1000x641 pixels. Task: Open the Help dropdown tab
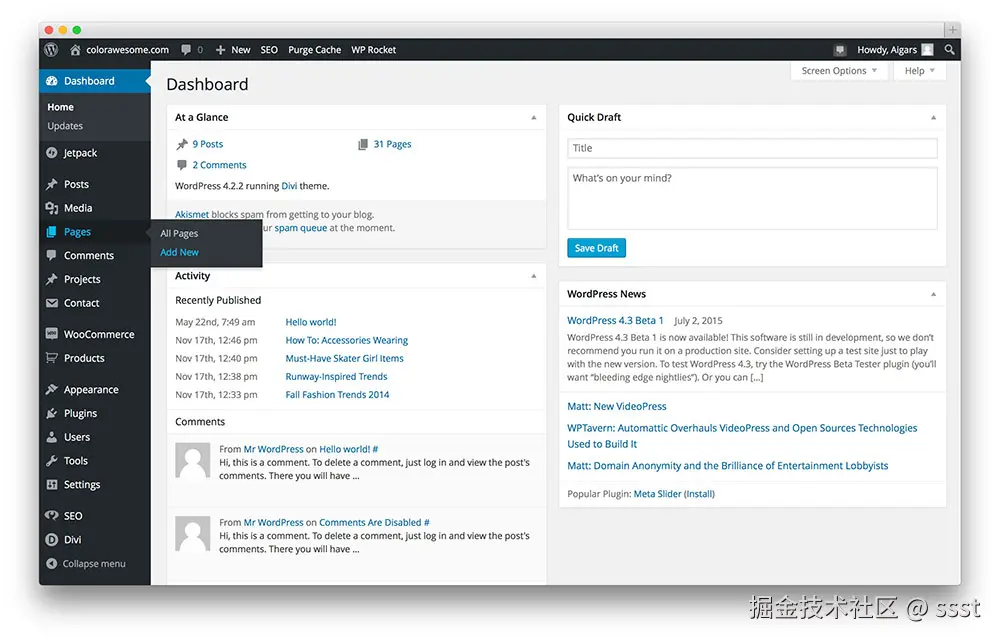coord(919,71)
